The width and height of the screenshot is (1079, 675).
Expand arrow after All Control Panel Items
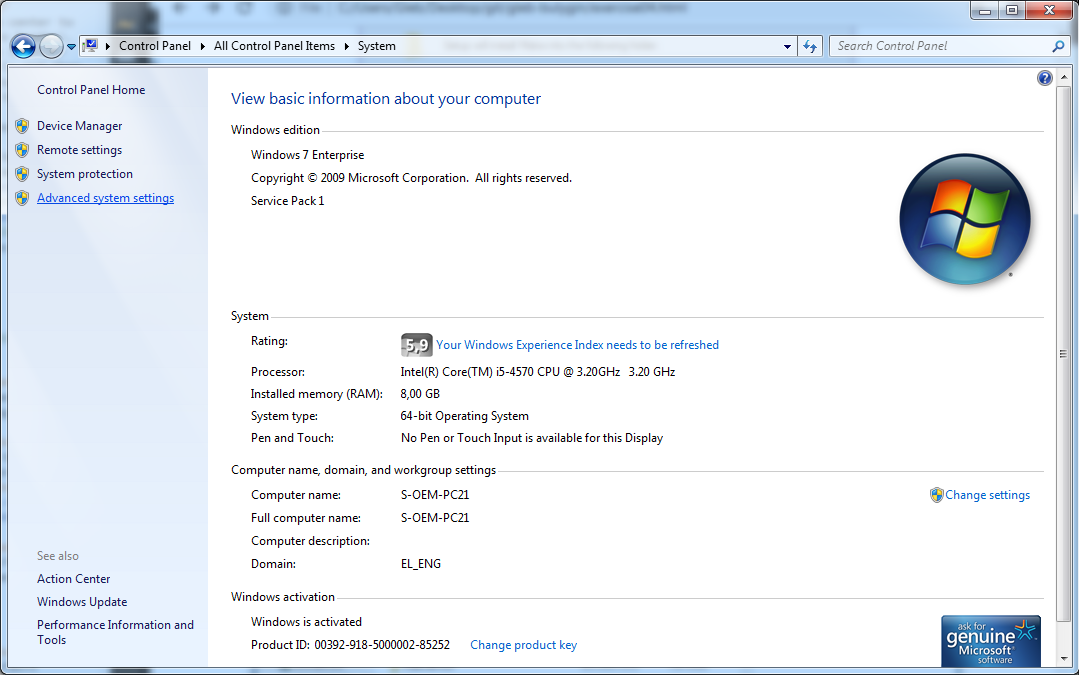[x=346, y=46]
